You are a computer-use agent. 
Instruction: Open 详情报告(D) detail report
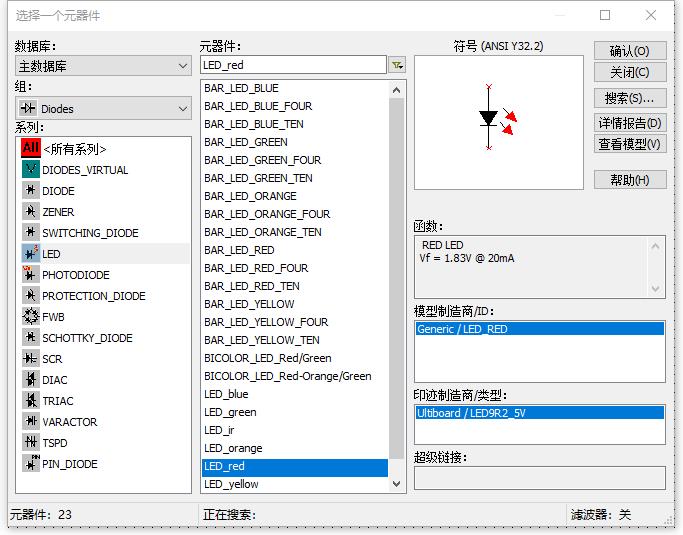(x=630, y=123)
